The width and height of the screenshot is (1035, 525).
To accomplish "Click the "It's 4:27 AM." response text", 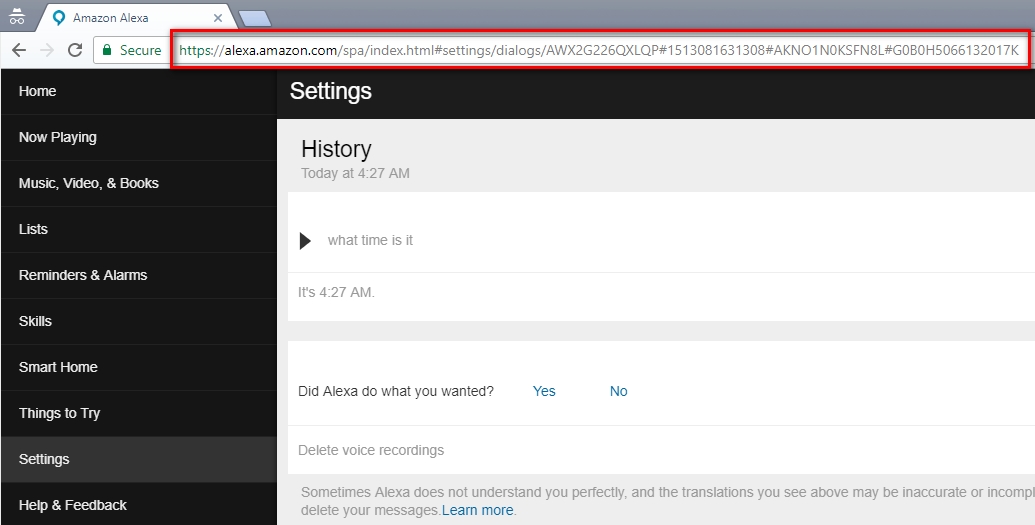I will (x=336, y=292).
